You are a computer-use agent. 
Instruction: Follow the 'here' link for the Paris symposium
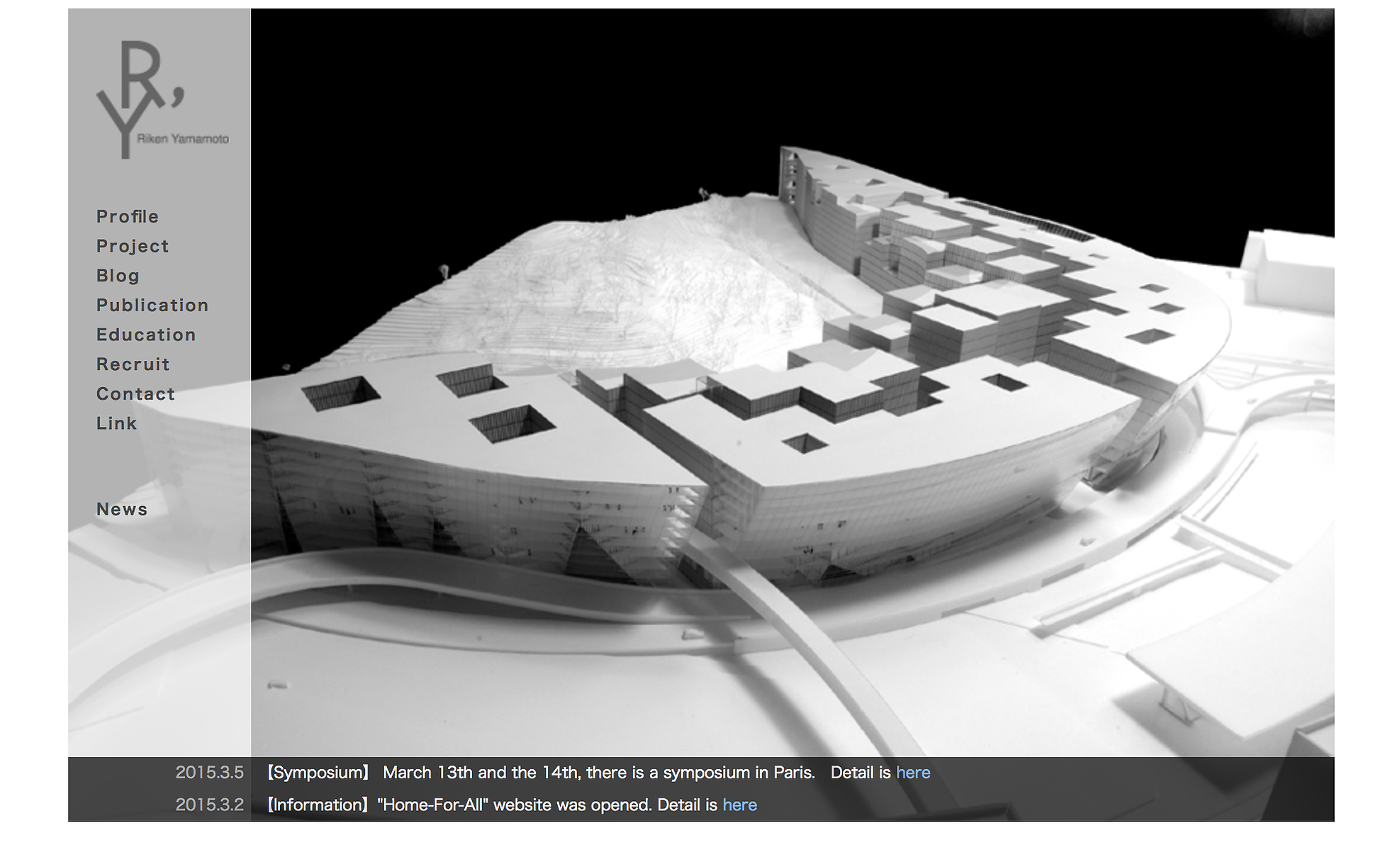[x=913, y=773]
